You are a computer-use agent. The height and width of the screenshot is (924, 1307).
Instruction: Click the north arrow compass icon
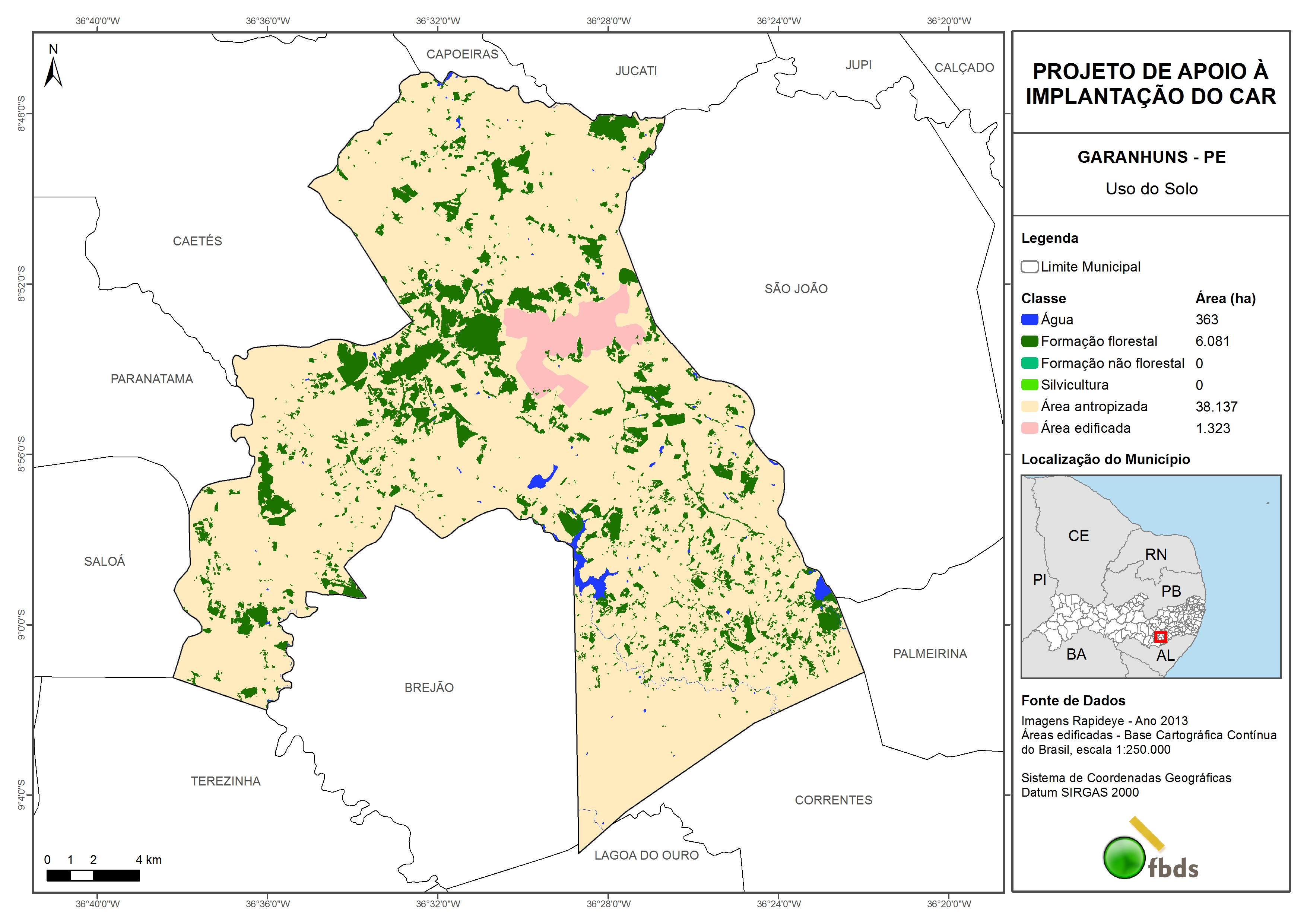pos(53,68)
